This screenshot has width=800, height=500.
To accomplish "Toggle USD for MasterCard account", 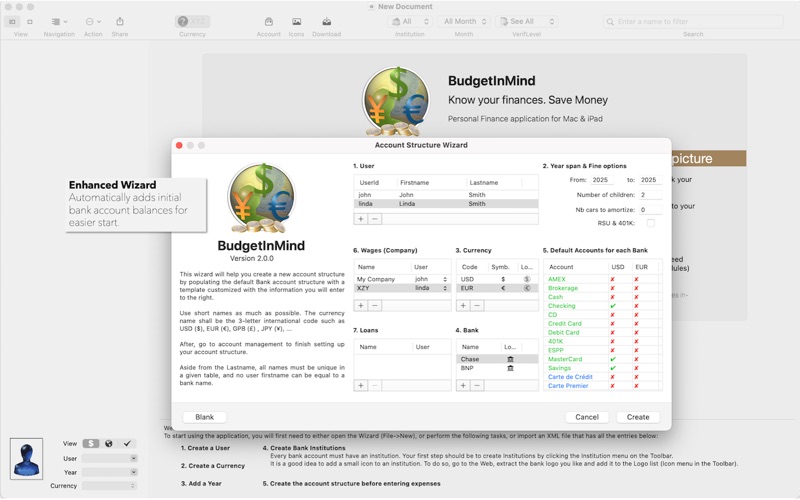I will click(x=613, y=359).
